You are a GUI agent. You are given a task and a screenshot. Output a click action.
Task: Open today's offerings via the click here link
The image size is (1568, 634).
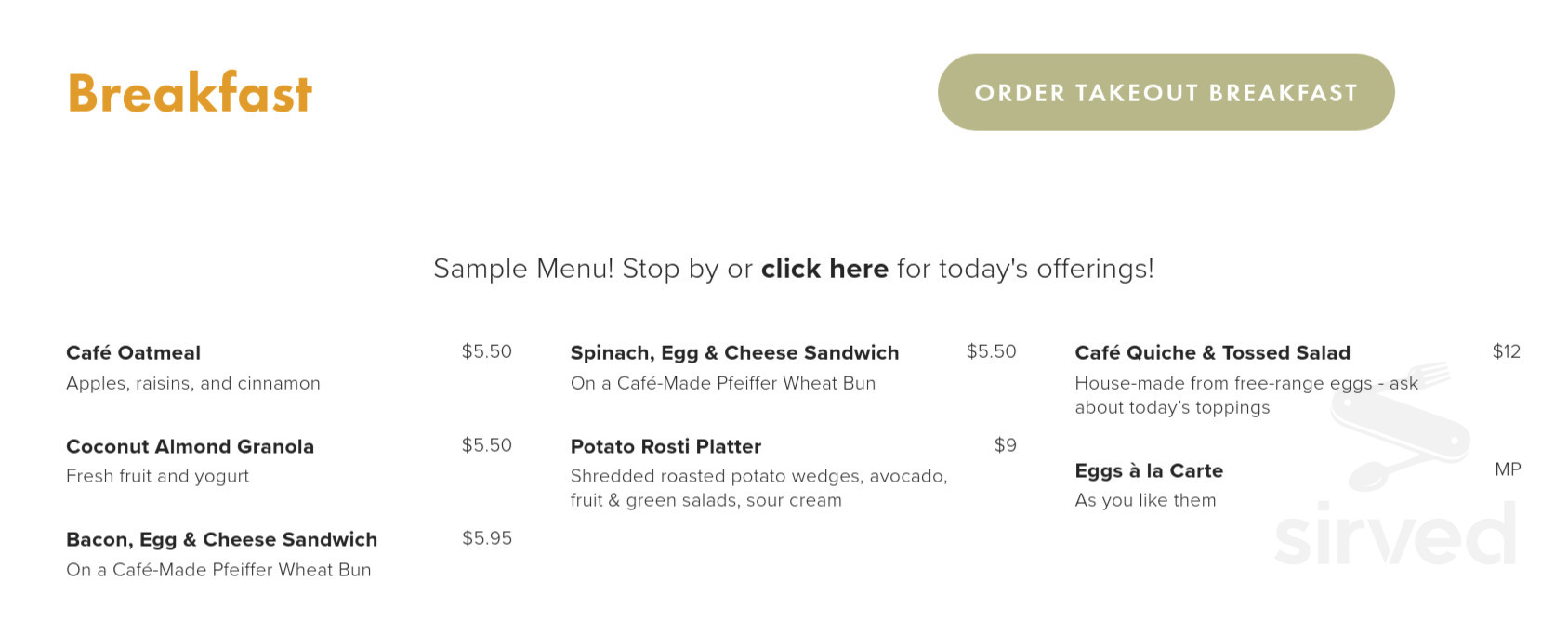click(x=824, y=269)
